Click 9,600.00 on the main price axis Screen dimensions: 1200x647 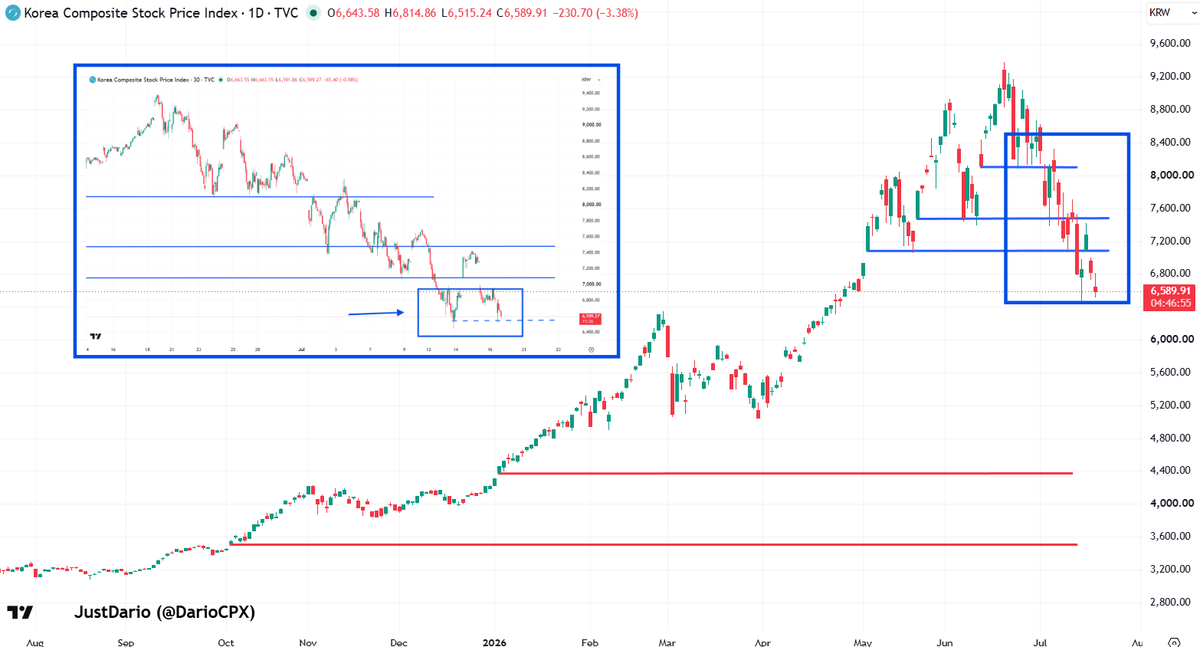[x=1169, y=43]
